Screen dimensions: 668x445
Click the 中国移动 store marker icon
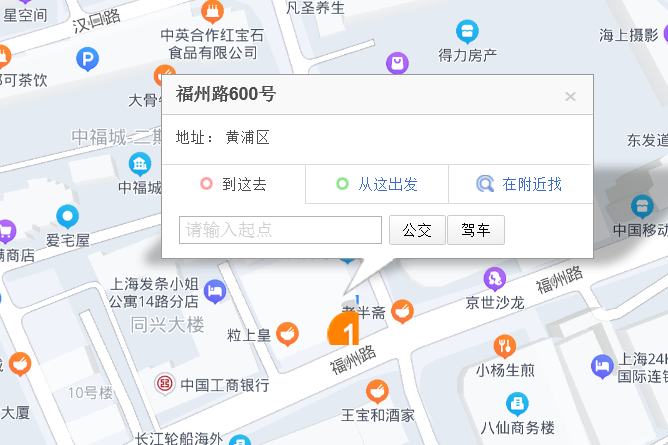coord(642,207)
